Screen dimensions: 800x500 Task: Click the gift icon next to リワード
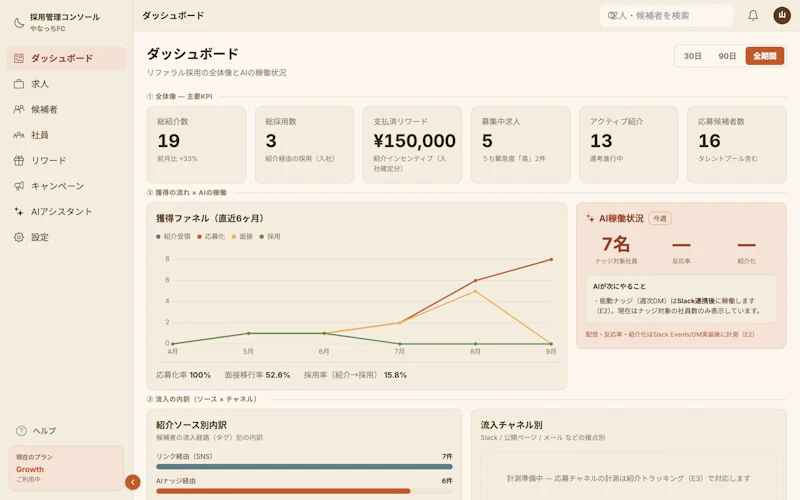[19, 160]
